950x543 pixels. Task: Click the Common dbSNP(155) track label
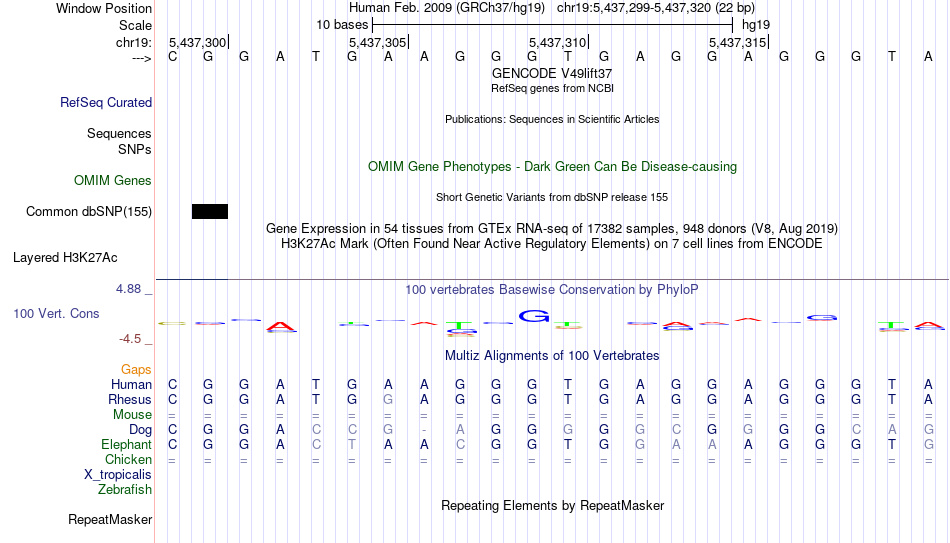click(x=89, y=212)
